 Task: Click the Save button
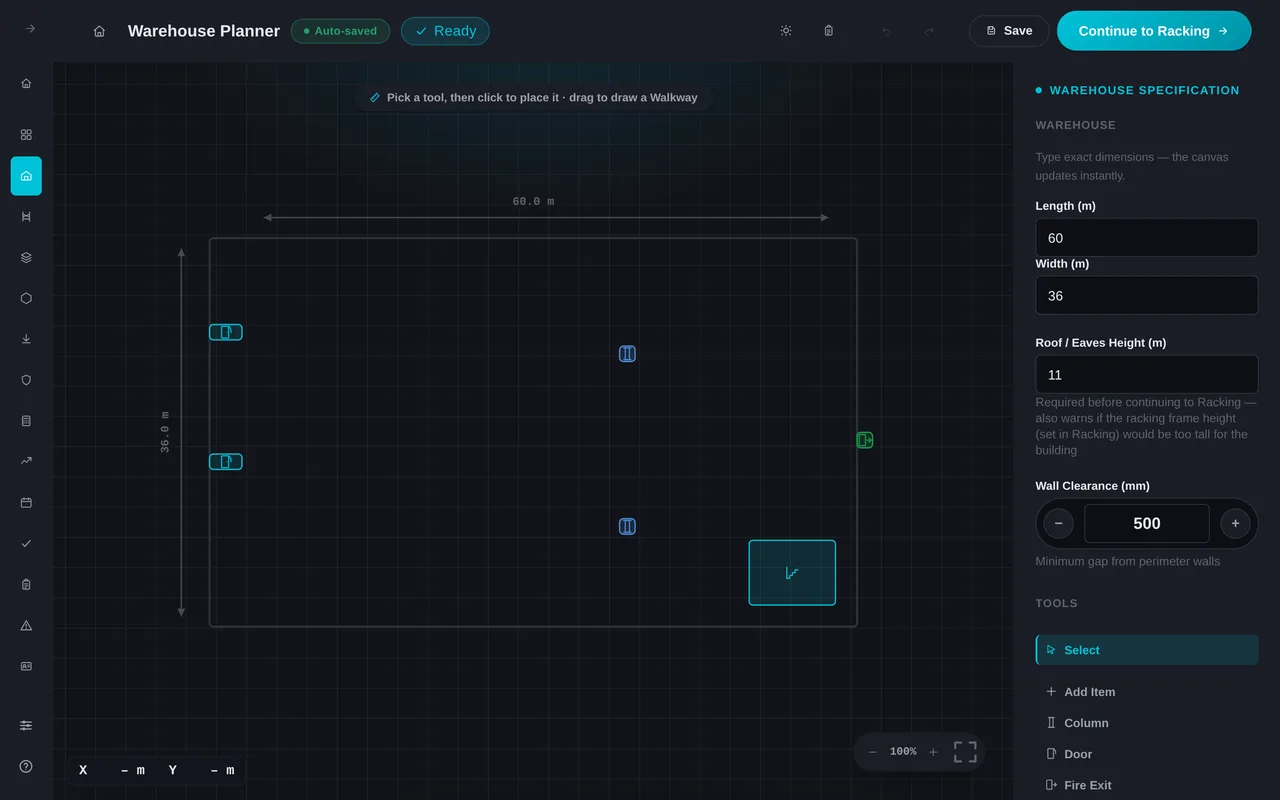[1009, 31]
